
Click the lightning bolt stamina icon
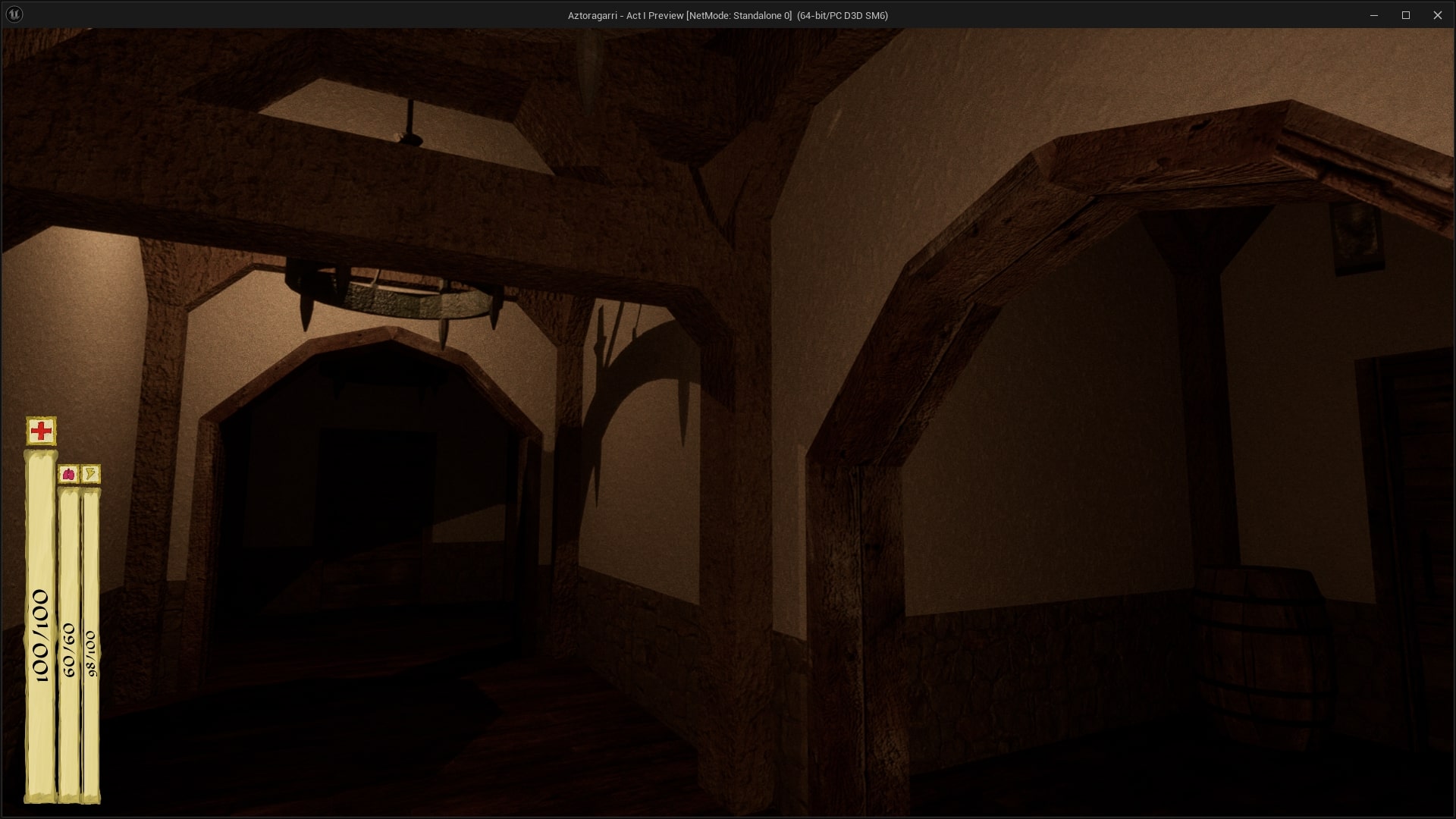(x=90, y=475)
